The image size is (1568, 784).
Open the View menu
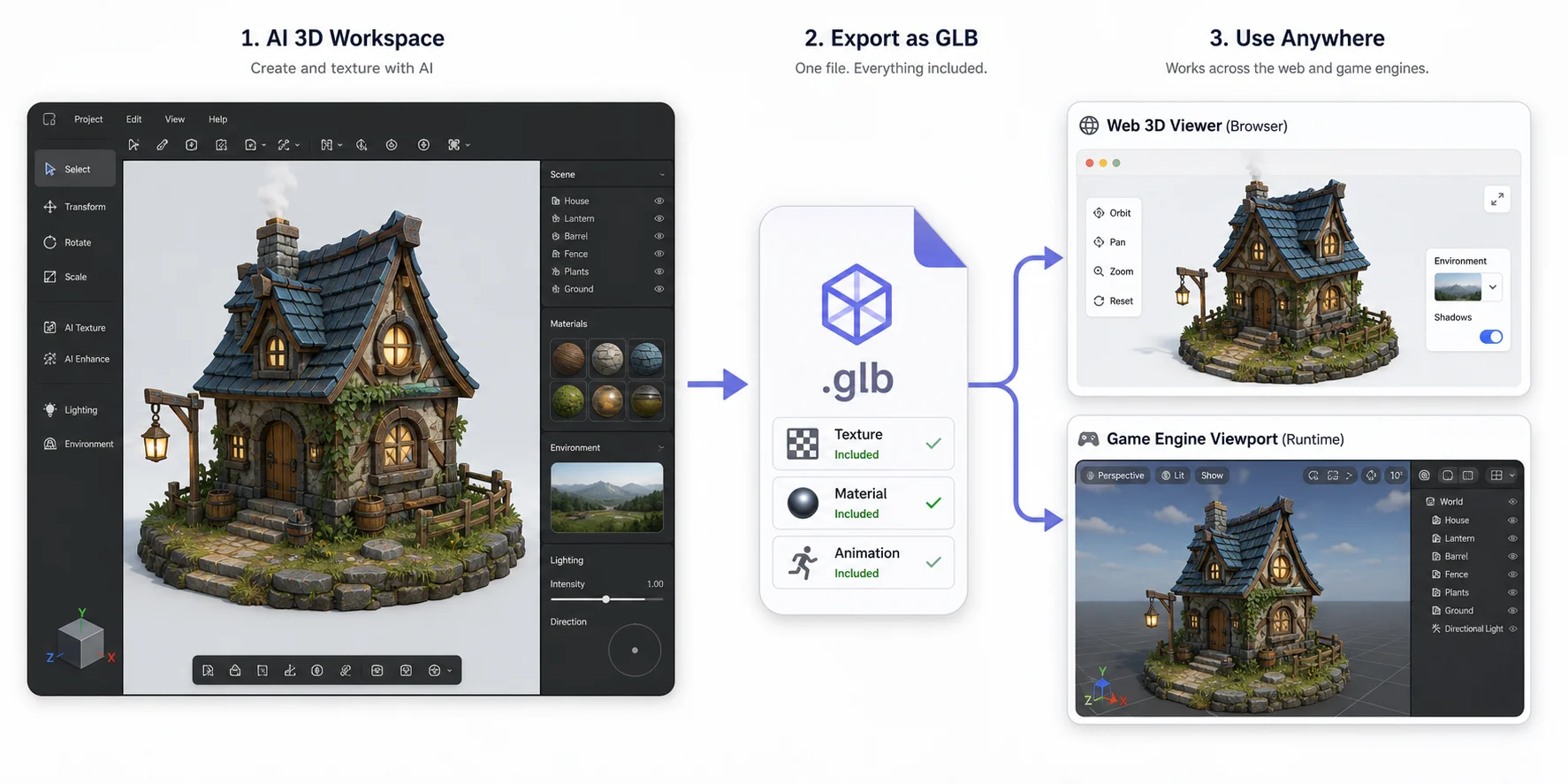tap(175, 119)
